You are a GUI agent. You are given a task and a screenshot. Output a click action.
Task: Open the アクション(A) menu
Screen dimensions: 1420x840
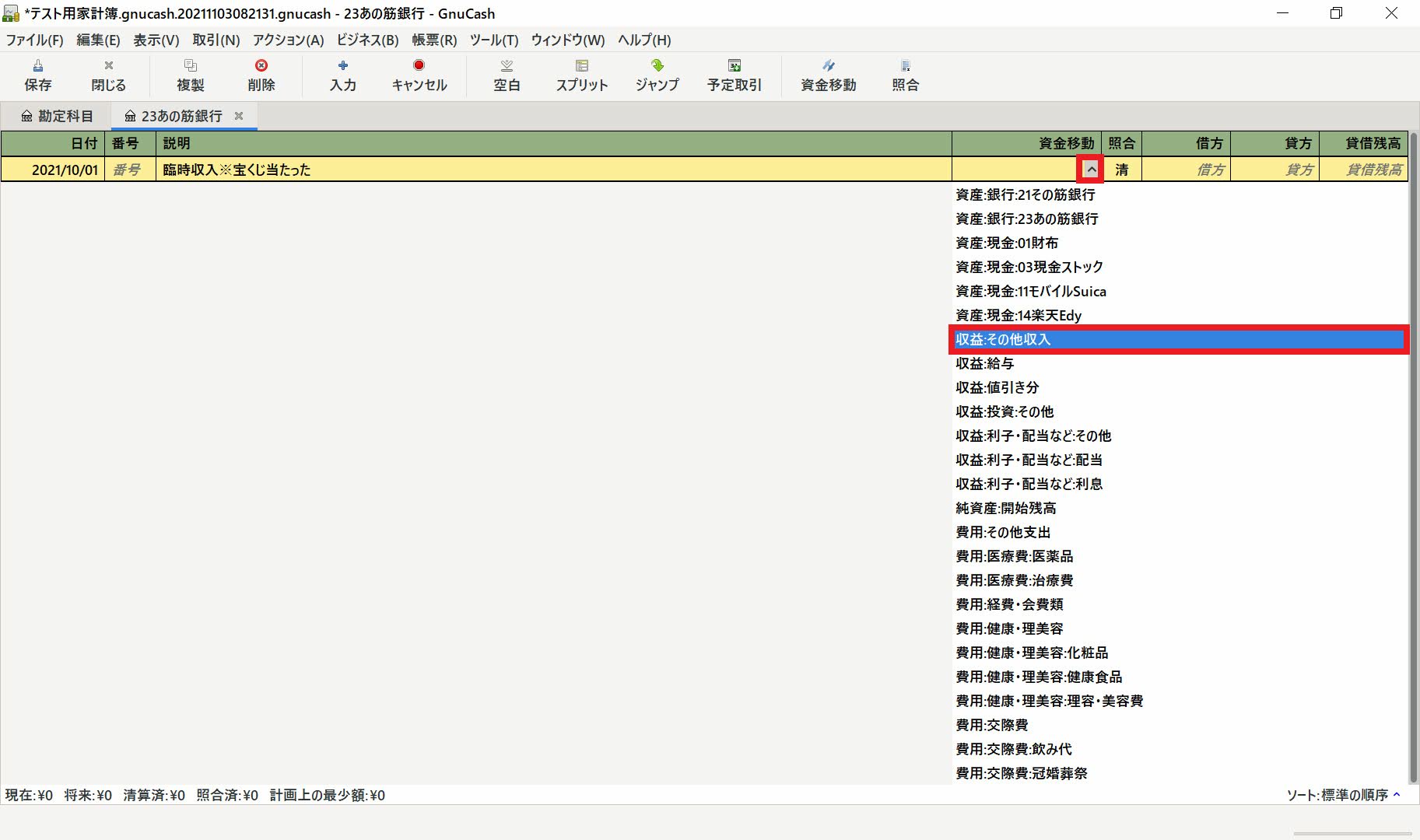coord(288,40)
